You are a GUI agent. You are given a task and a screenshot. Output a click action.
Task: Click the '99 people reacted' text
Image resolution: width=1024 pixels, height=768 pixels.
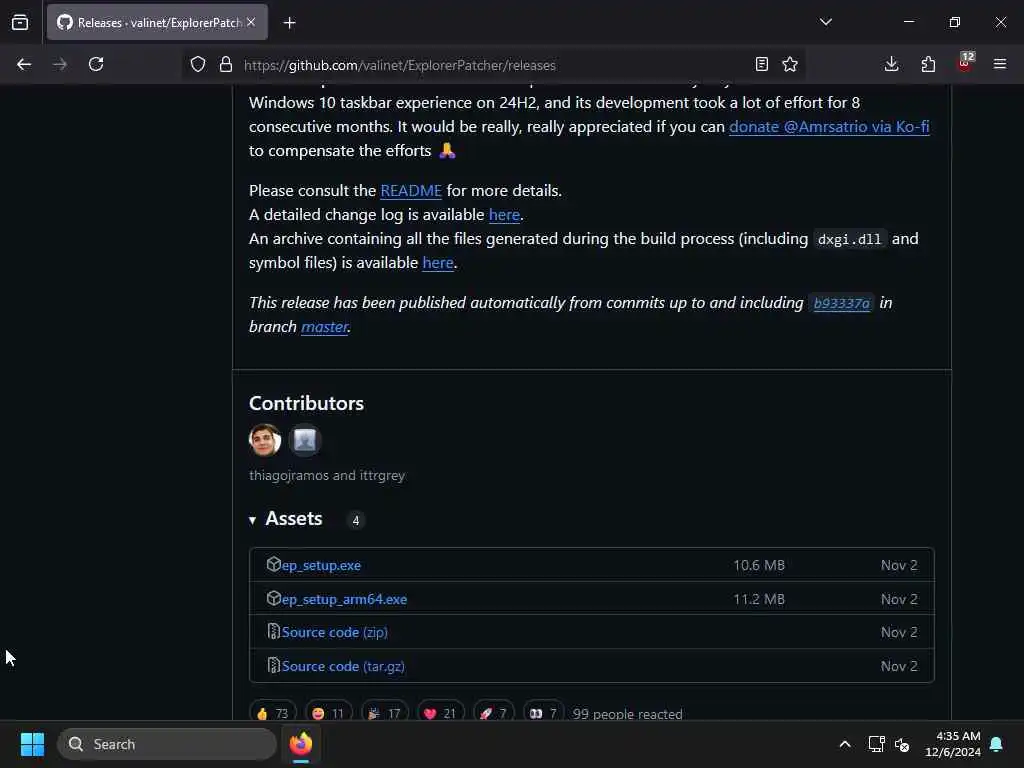click(x=628, y=714)
